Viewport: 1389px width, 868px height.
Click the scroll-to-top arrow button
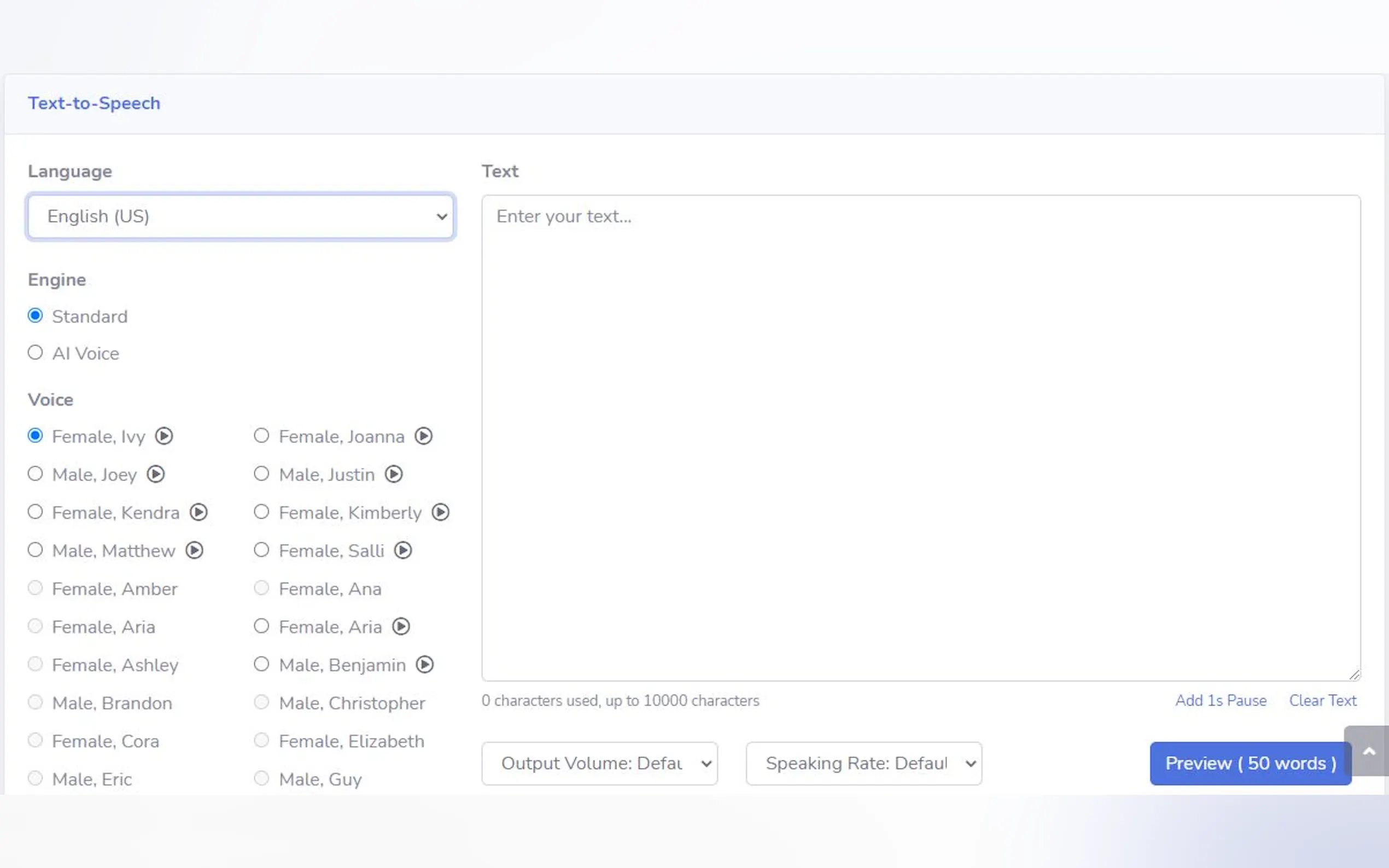pos(1369,752)
